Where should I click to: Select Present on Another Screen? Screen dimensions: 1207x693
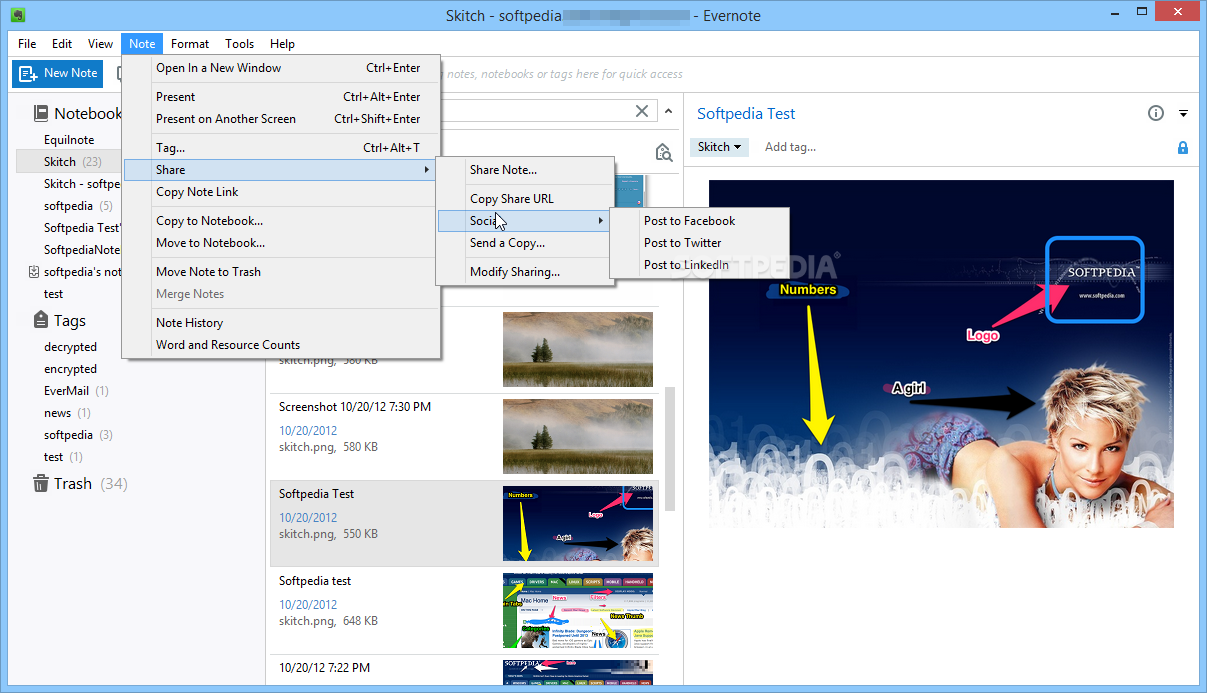coord(281,119)
